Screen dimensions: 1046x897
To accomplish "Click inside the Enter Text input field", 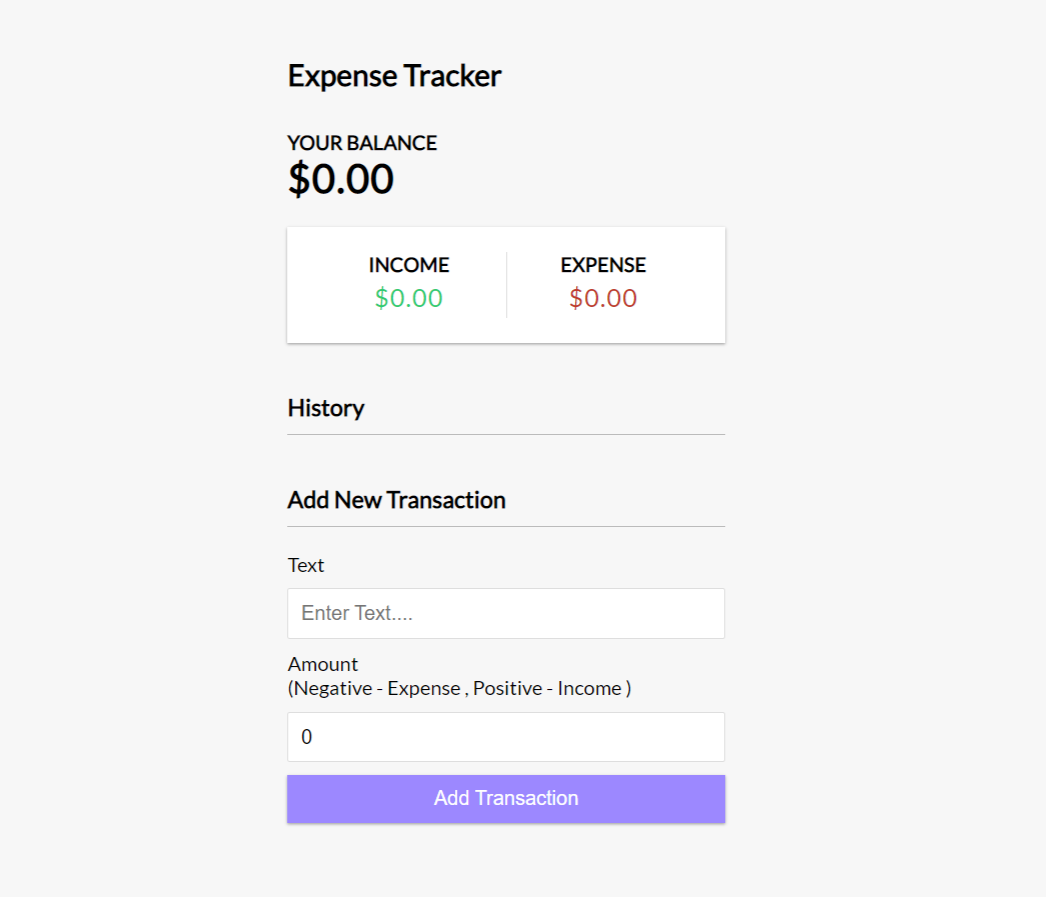I will 505,613.
